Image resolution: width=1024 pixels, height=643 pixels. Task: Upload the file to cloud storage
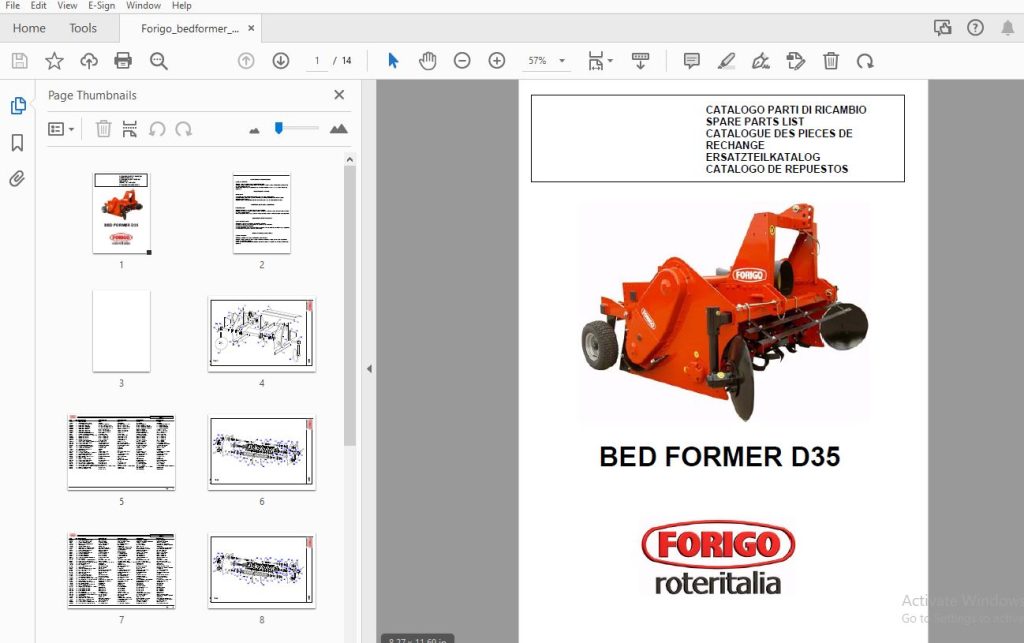[x=89, y=61]
